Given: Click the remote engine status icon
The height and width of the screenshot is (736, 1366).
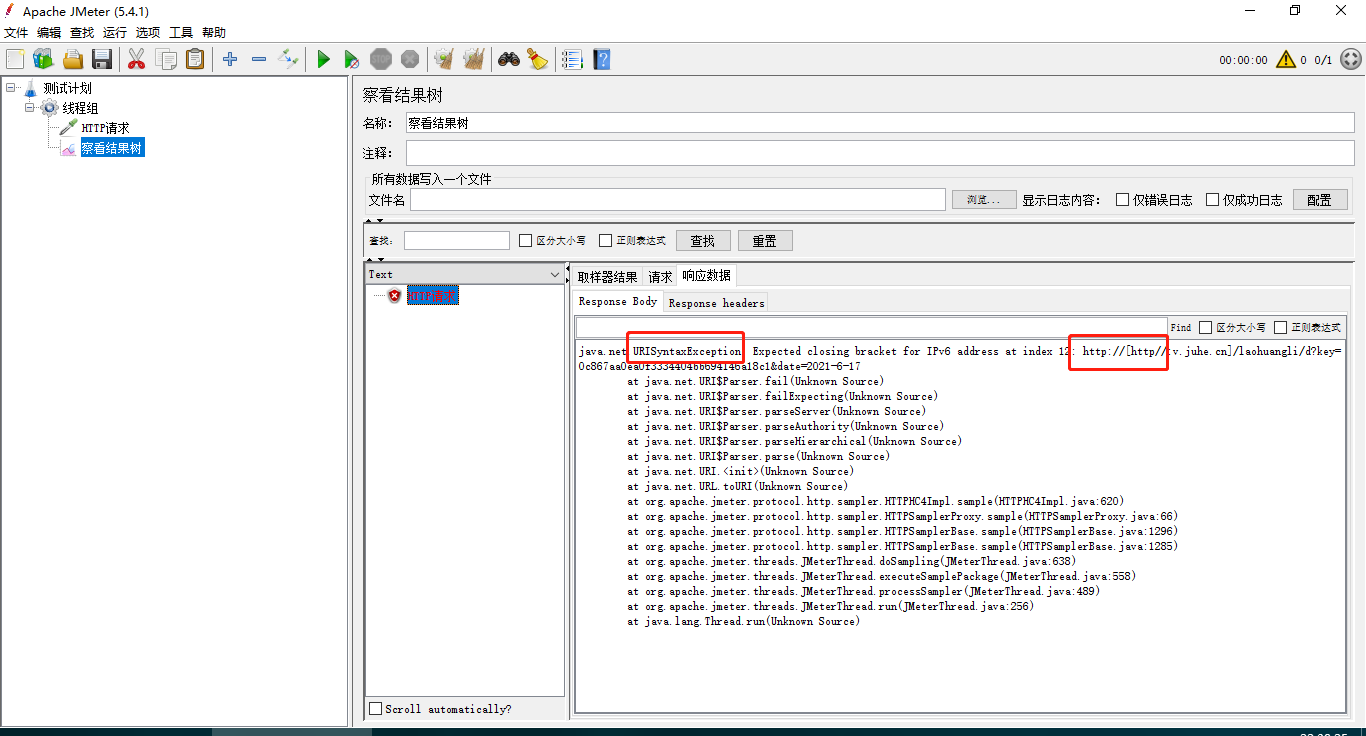Looking at the screenshot, I should [x=1350, y=59].
